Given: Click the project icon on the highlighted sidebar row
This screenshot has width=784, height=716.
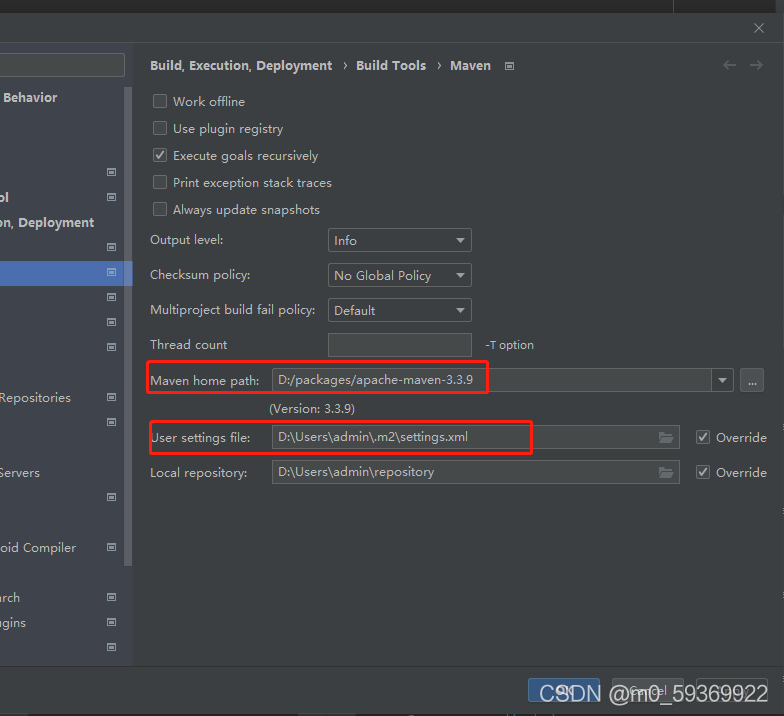Looking at the screenshot, I should (112, 272).
